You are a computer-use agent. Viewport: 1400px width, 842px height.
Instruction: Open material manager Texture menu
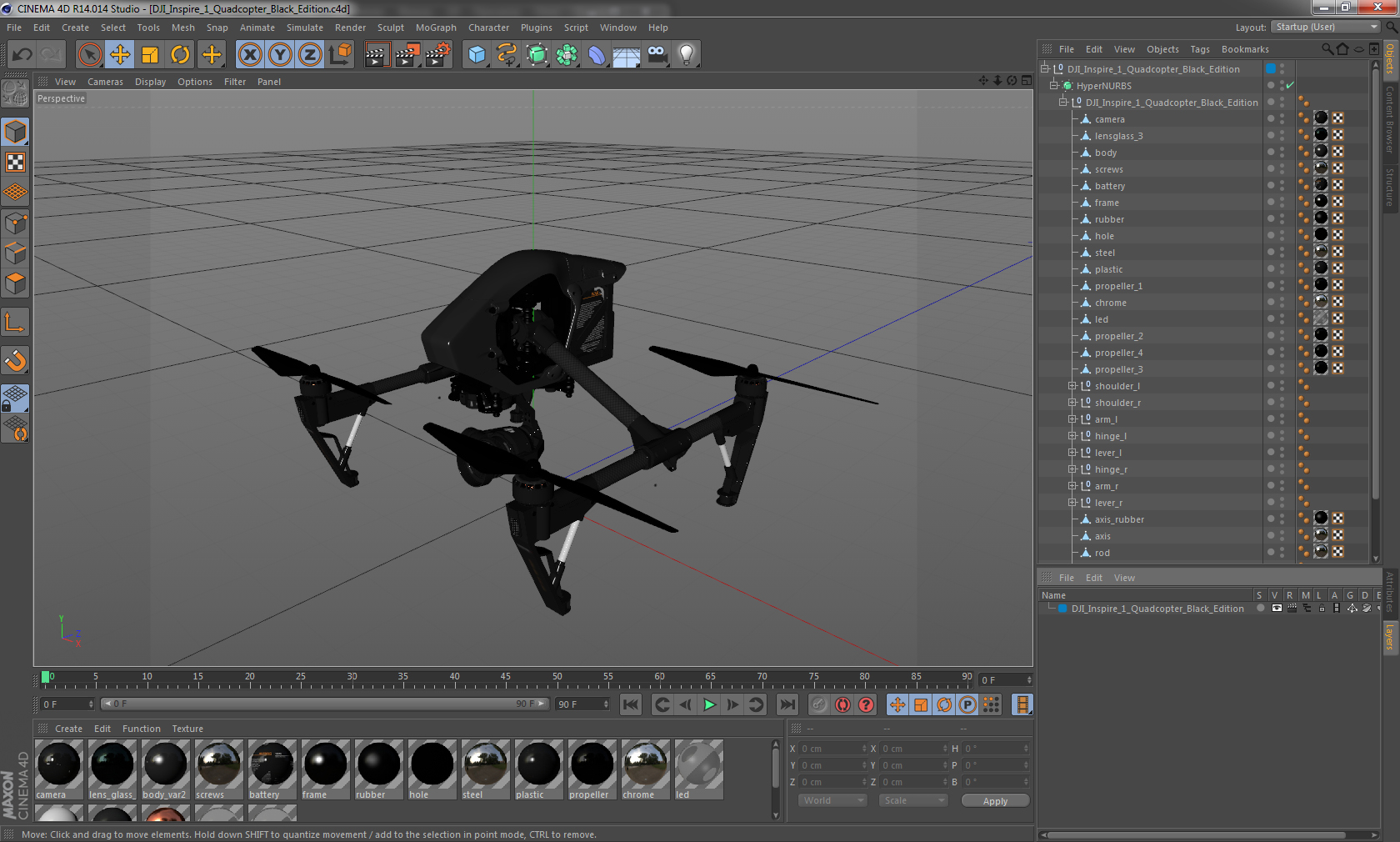point(187,729)
